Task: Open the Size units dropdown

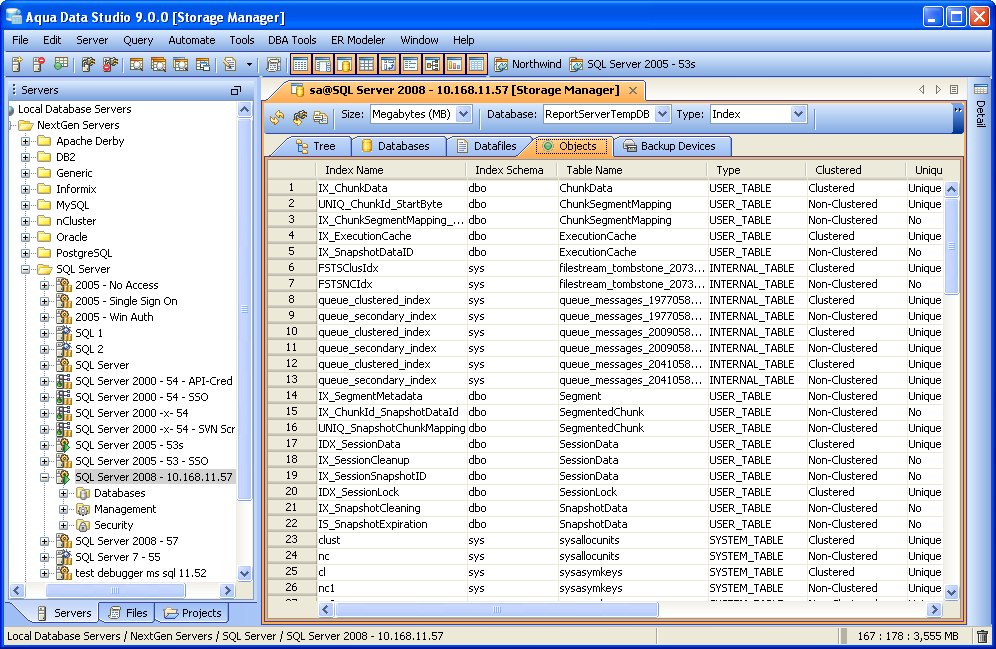Action: click(464, 114)
